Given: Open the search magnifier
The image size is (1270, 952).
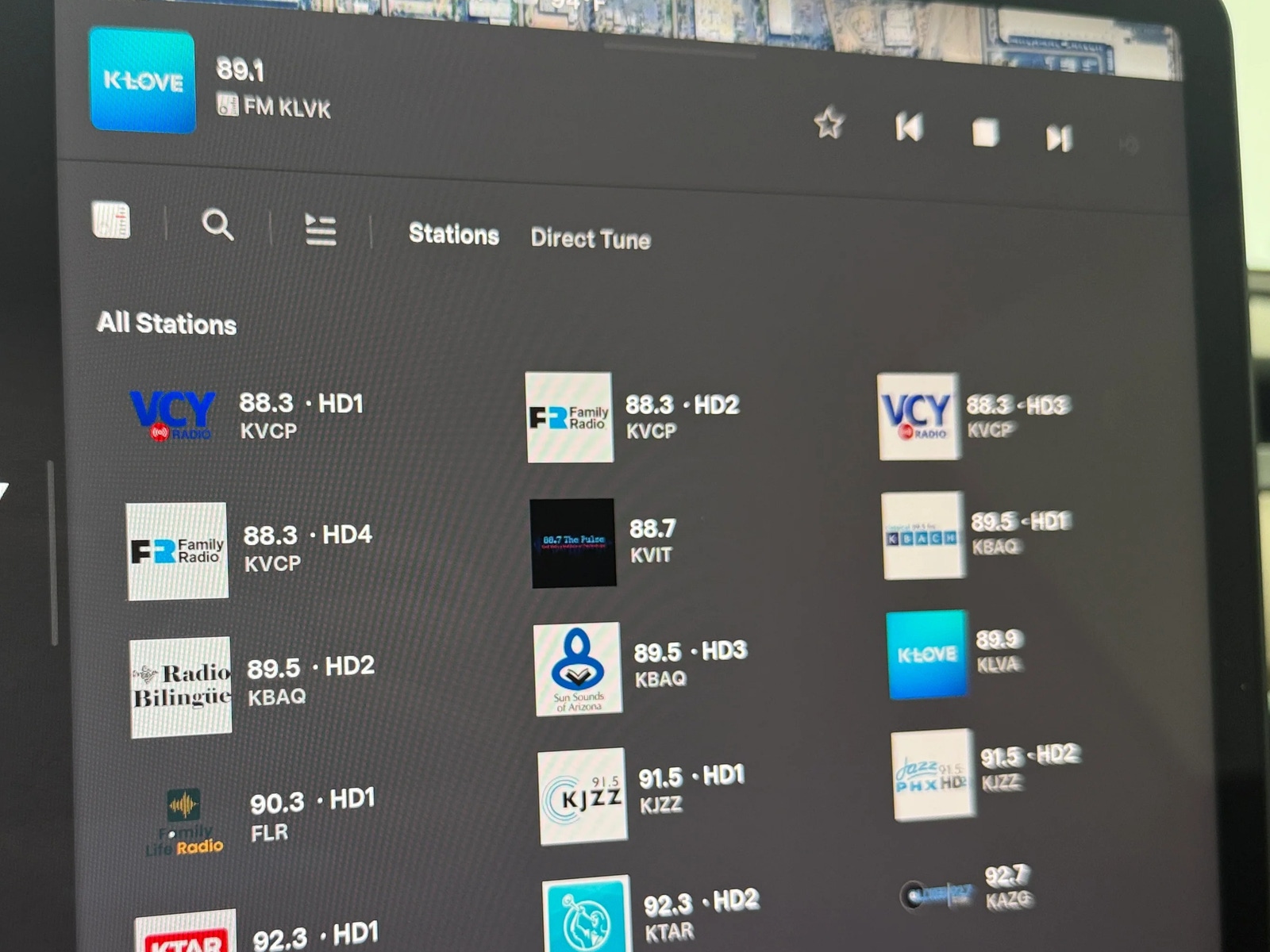Looking at the screenshot, I should tap(217, 225).
